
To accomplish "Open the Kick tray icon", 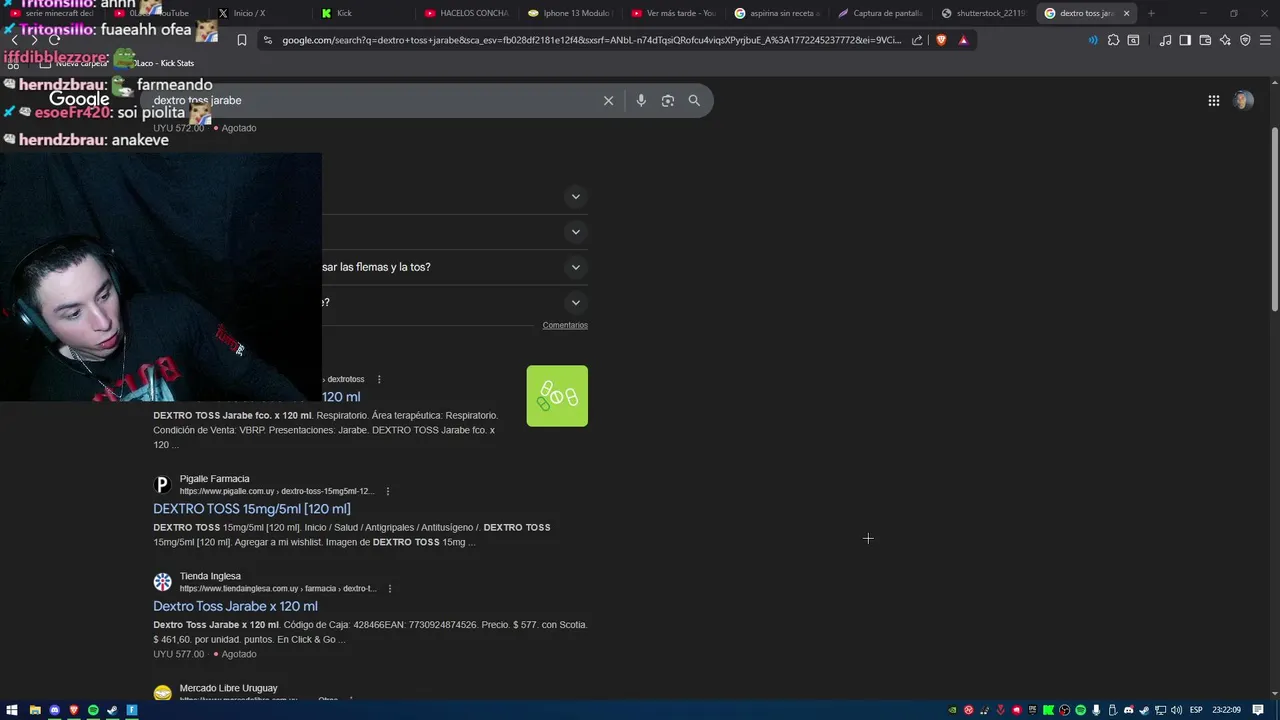I will click(x=1048, y=710).
